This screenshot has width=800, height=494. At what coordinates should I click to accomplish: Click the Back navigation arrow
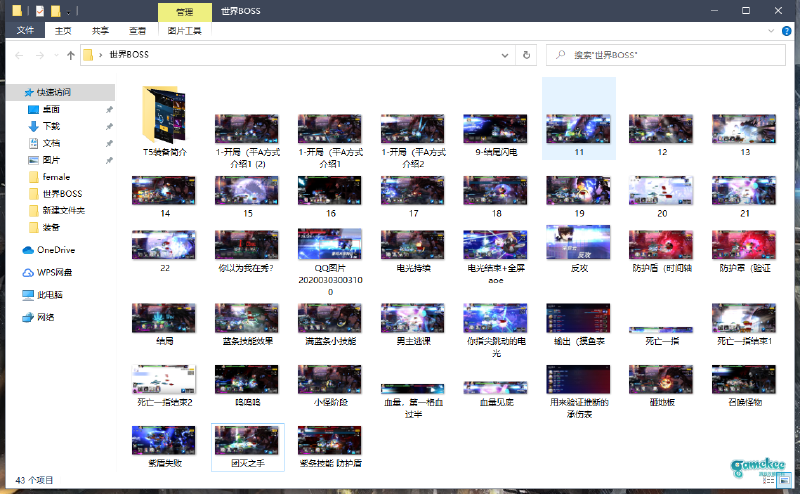[19, 55]
